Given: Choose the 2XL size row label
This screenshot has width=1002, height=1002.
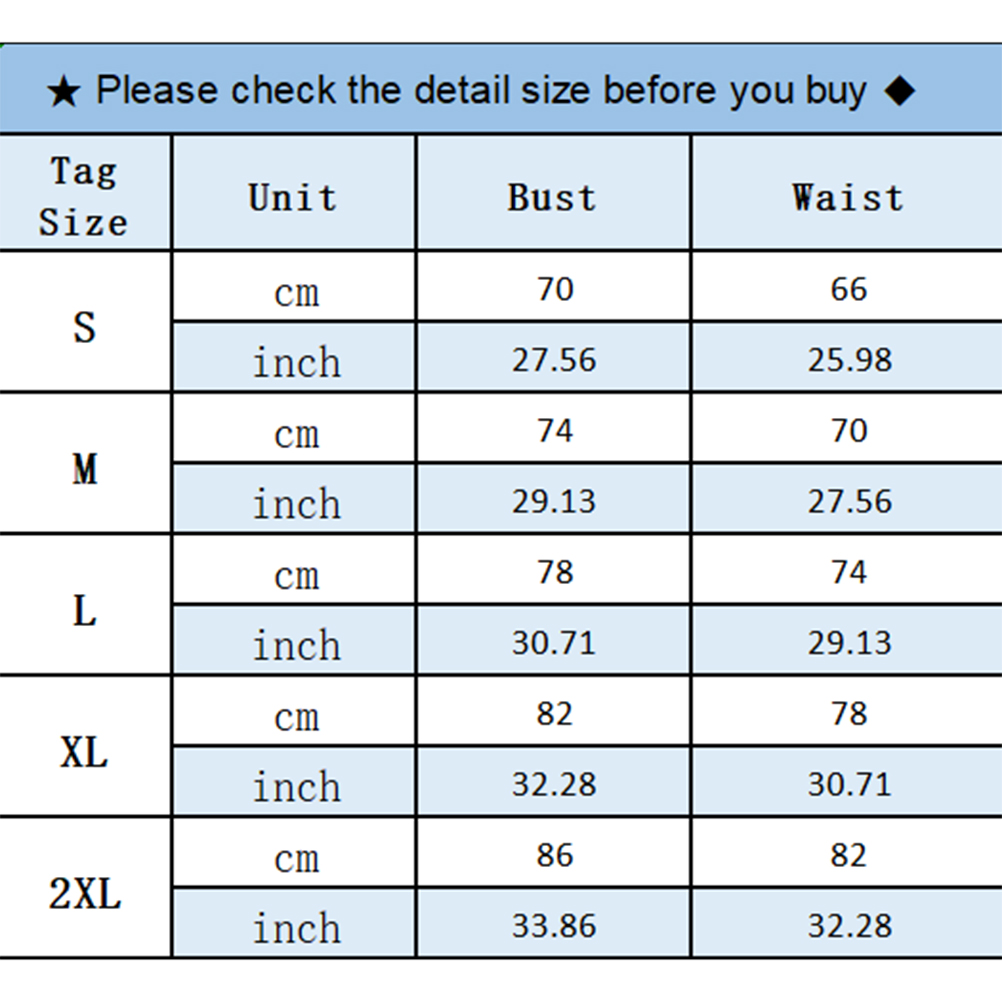Looking at the screenshot, I should 84,893.
